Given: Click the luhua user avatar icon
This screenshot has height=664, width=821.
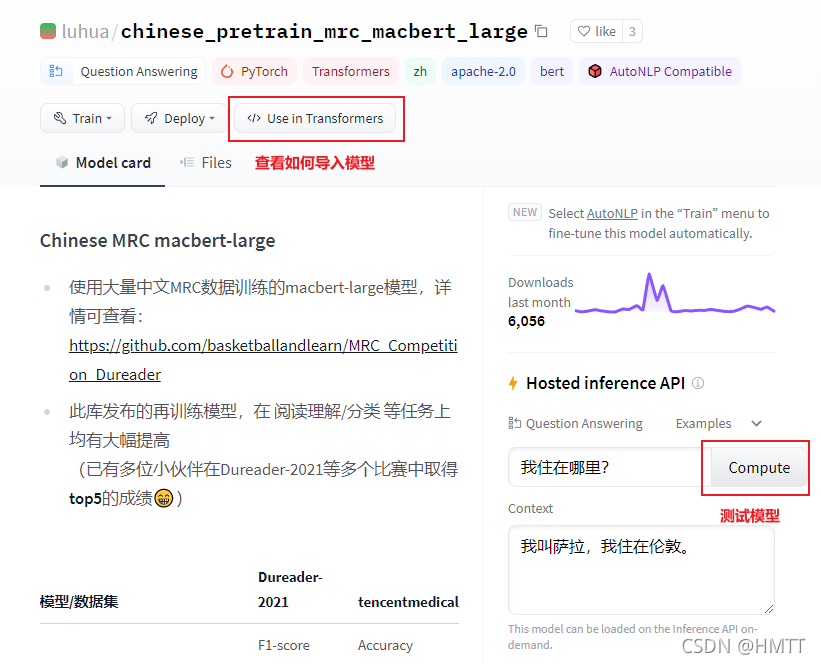Looking at the screenshot, I should tap(48, 31).
